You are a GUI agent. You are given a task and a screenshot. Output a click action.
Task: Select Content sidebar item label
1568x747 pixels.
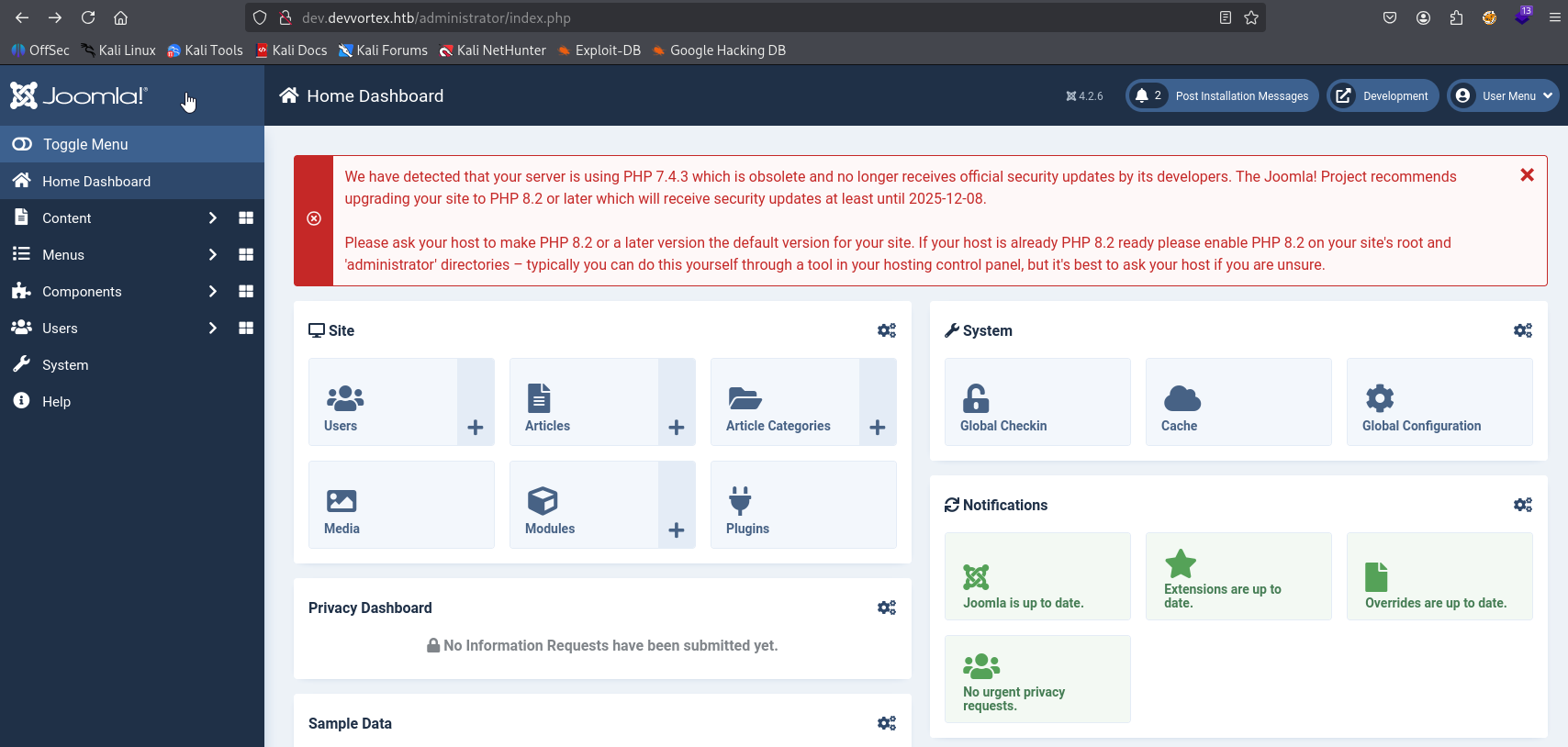coord(66,218)
